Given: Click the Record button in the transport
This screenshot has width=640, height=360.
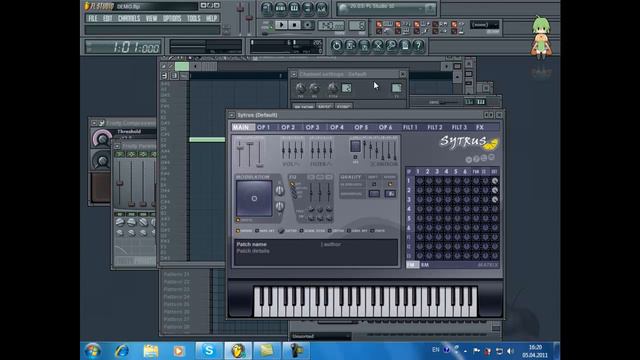Looking at the screenshot, I should point(308,25).
